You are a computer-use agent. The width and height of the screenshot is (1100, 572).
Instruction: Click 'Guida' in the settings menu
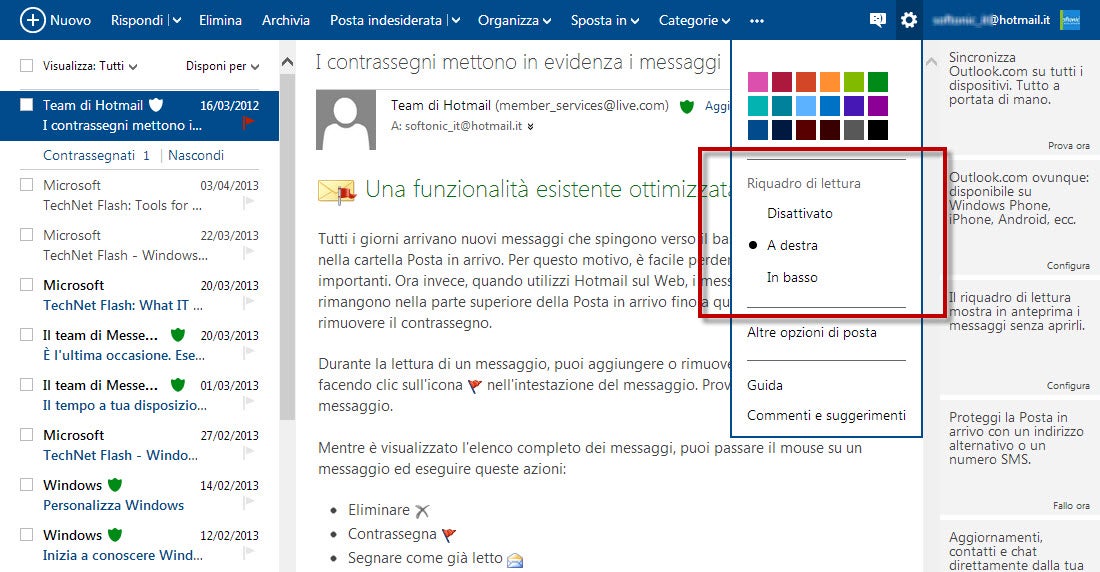(x=765, y=385)
